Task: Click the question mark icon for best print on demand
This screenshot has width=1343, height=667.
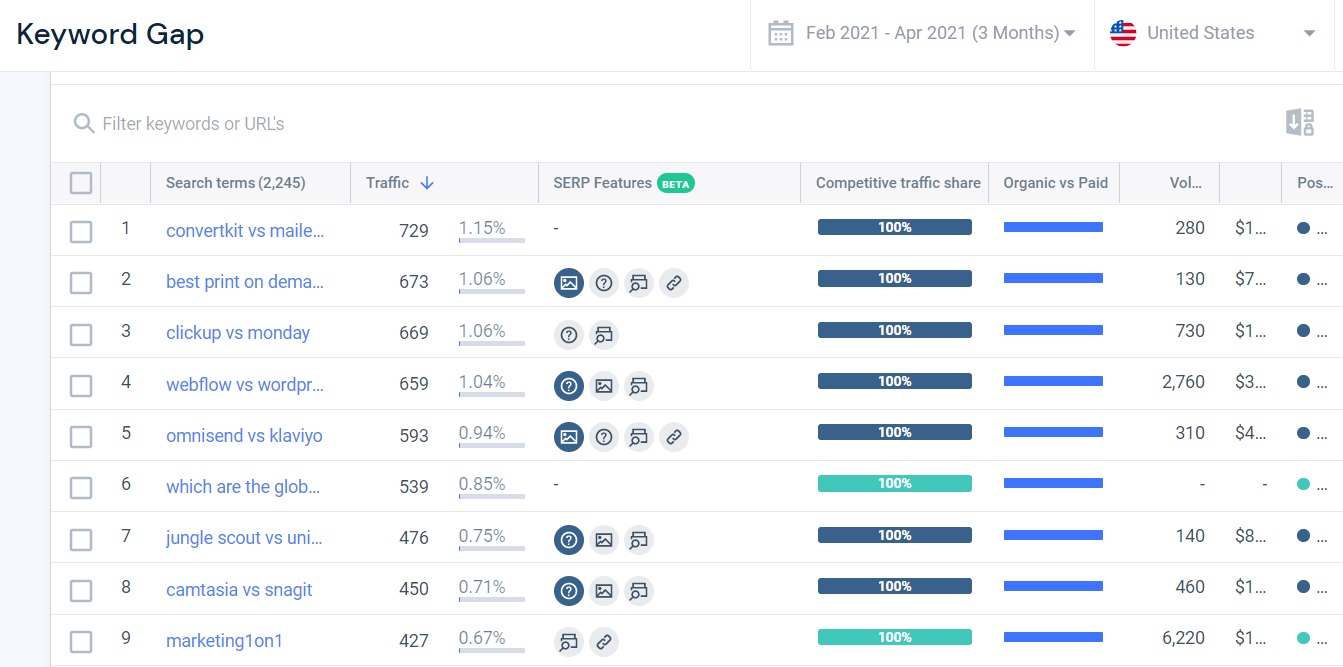Action: [604, 283]
